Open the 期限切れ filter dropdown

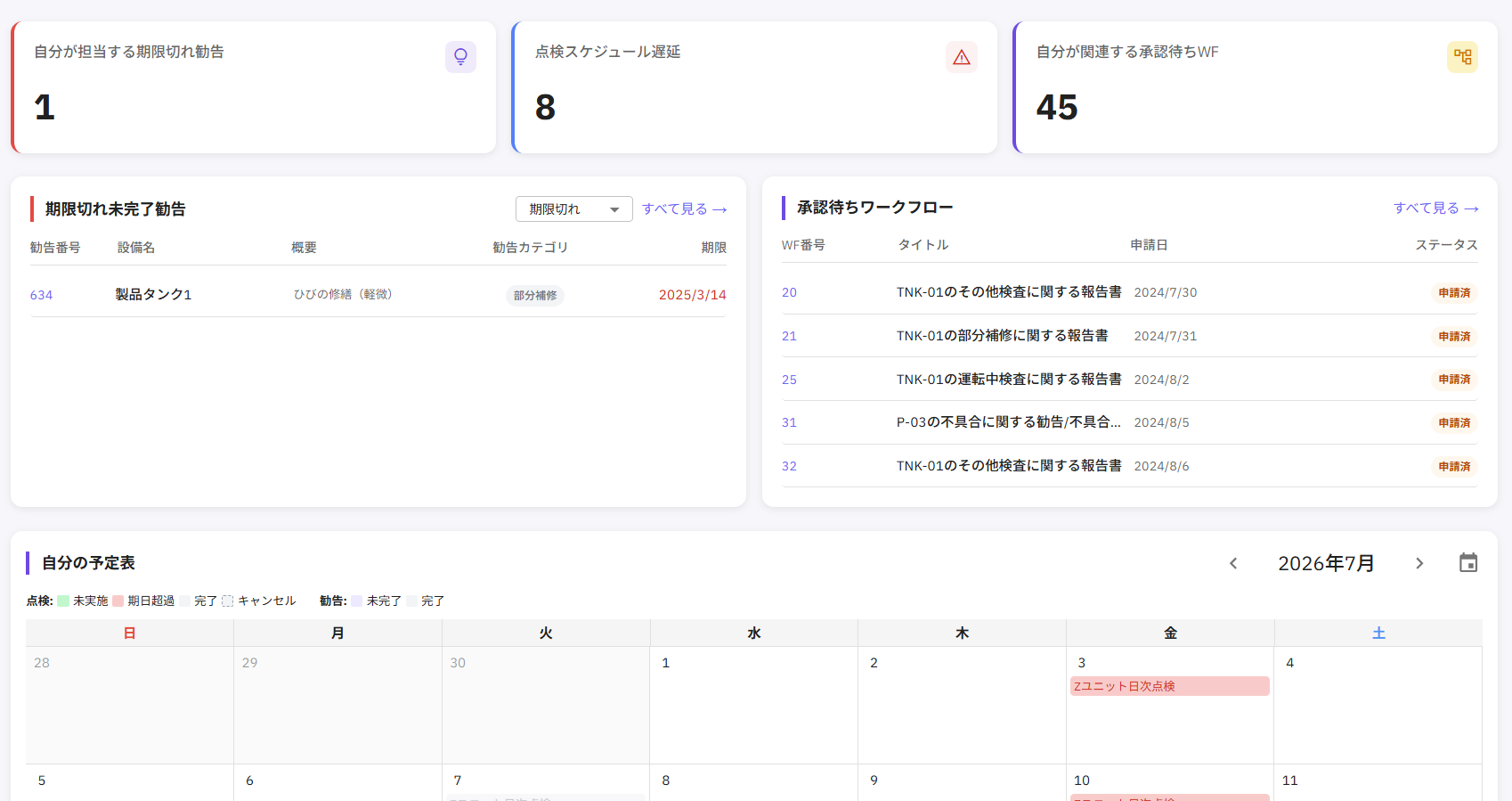(573, 208)
